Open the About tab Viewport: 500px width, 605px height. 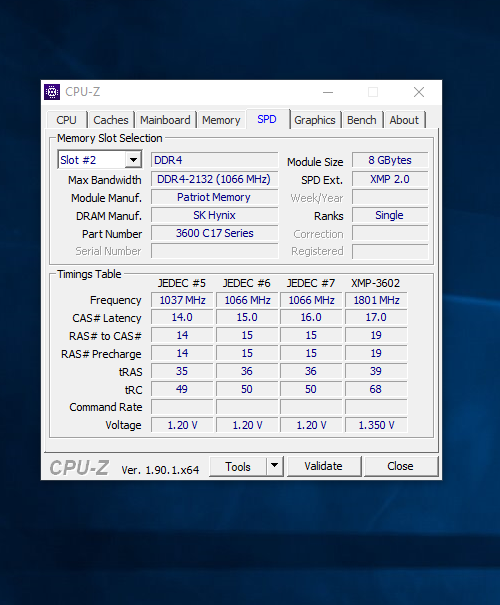coord(404,120)
